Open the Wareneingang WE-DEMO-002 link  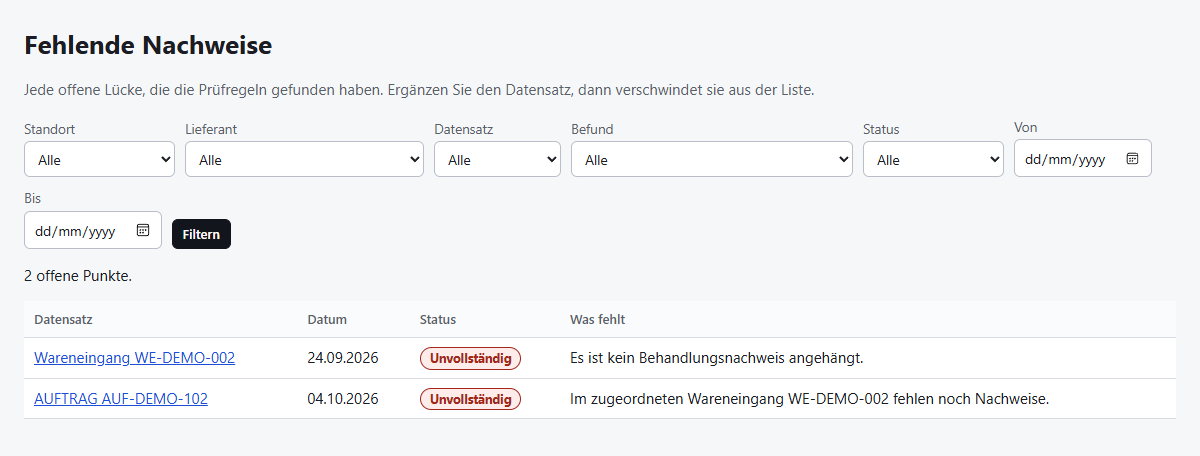(134, 357)
